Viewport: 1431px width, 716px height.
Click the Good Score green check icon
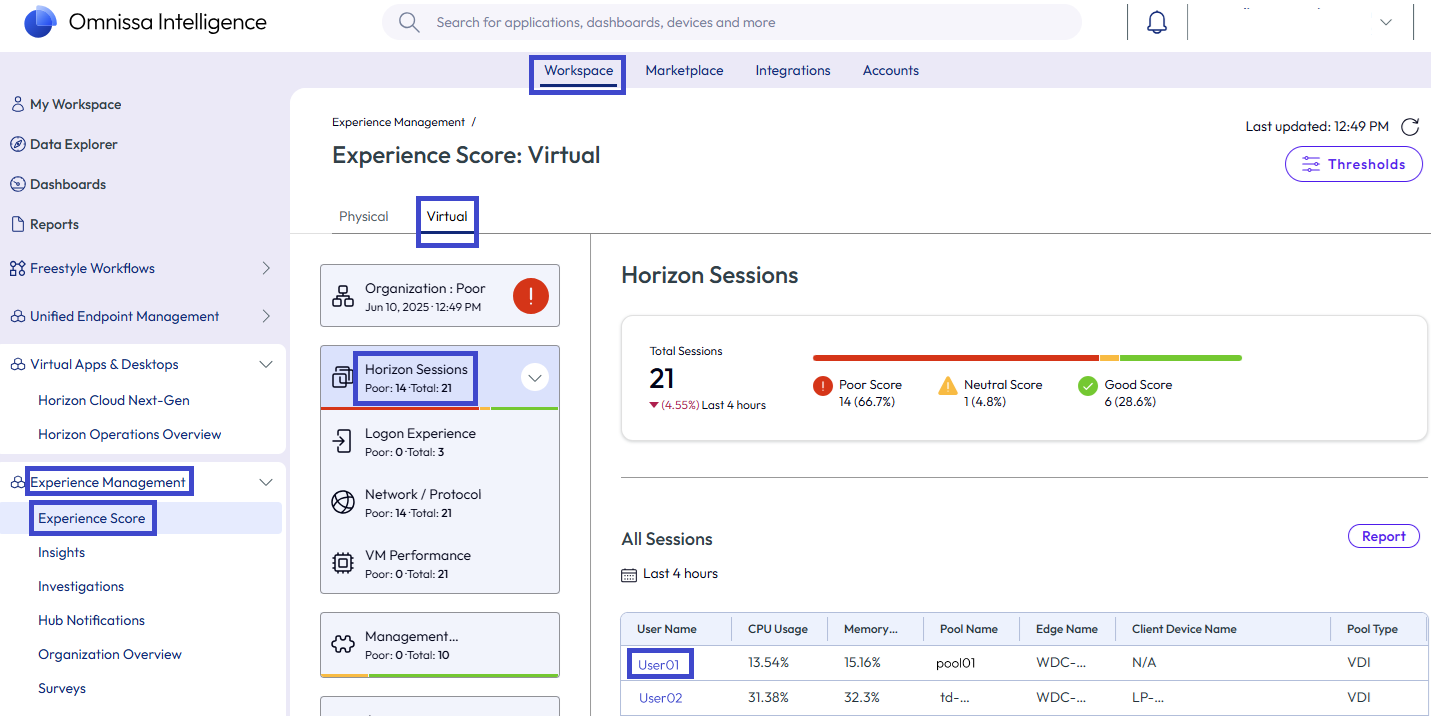1088,386
